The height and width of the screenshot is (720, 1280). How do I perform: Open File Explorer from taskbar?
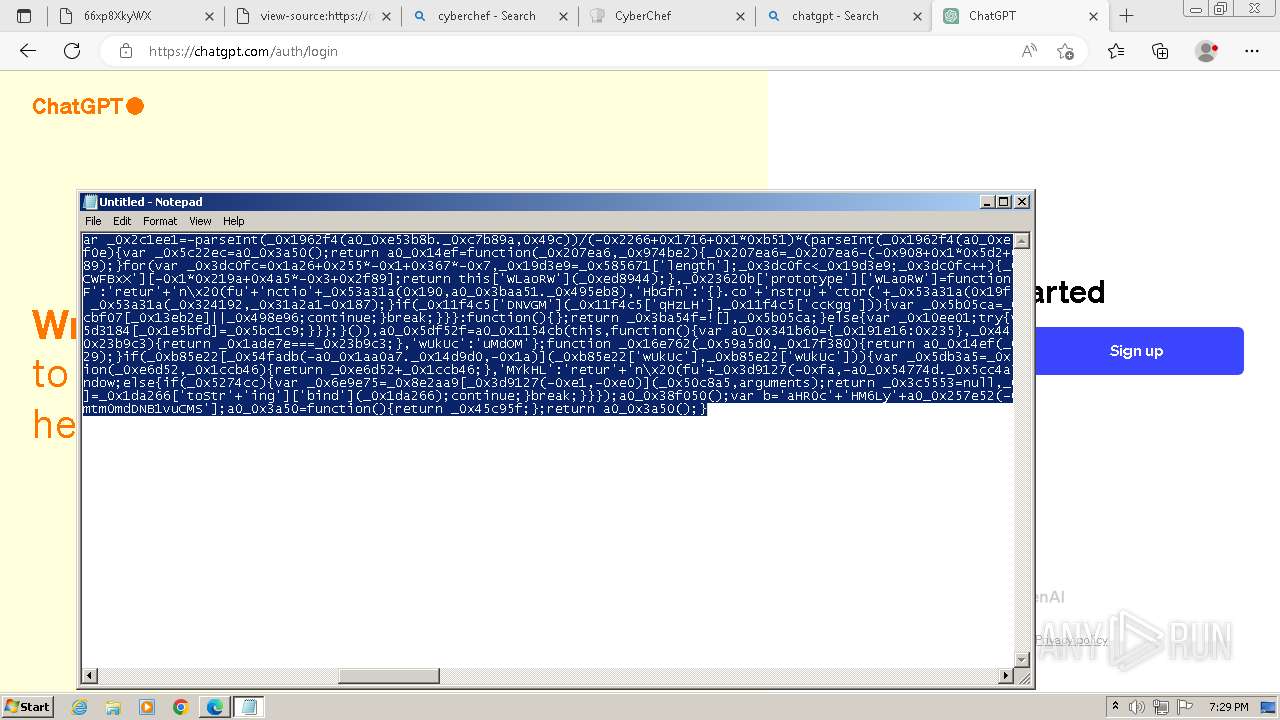coord(113,707)
